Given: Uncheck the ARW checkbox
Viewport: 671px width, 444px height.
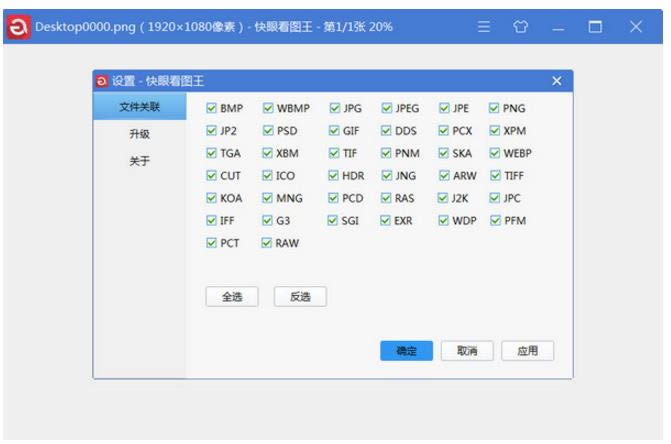Looking at the screenshot, I should click(444, 175).
